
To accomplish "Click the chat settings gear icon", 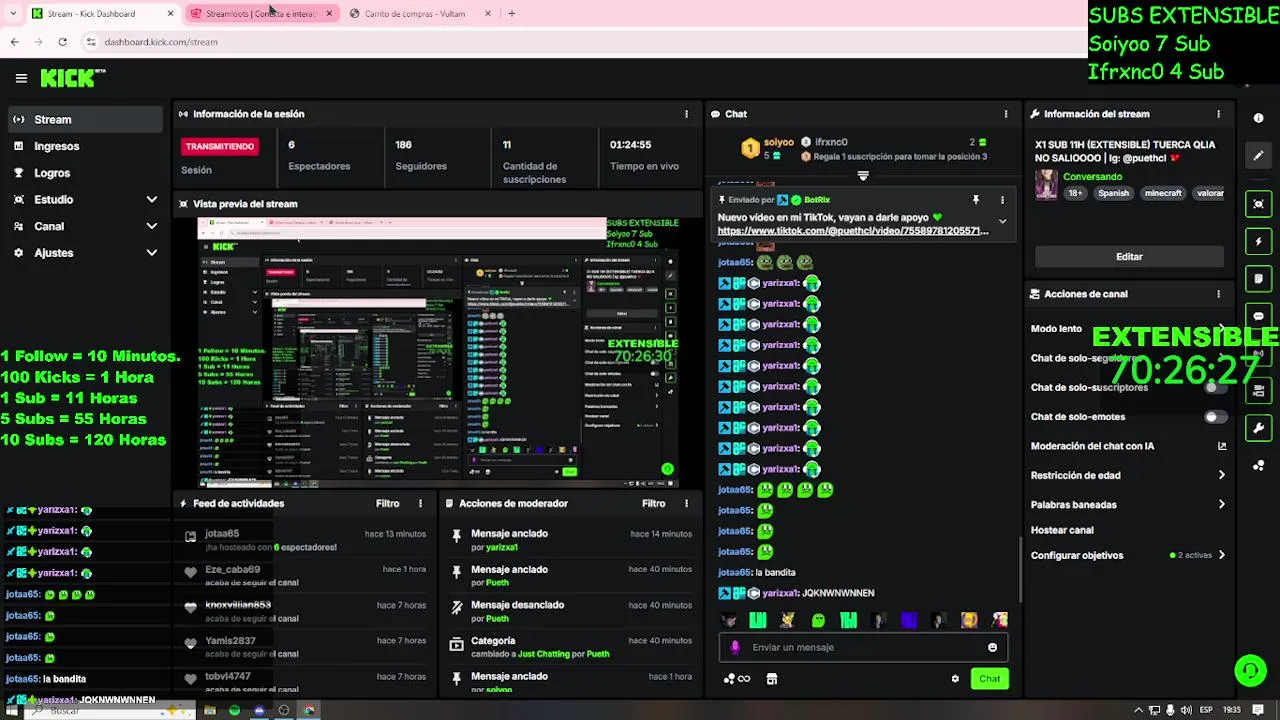I will [955, 679].
